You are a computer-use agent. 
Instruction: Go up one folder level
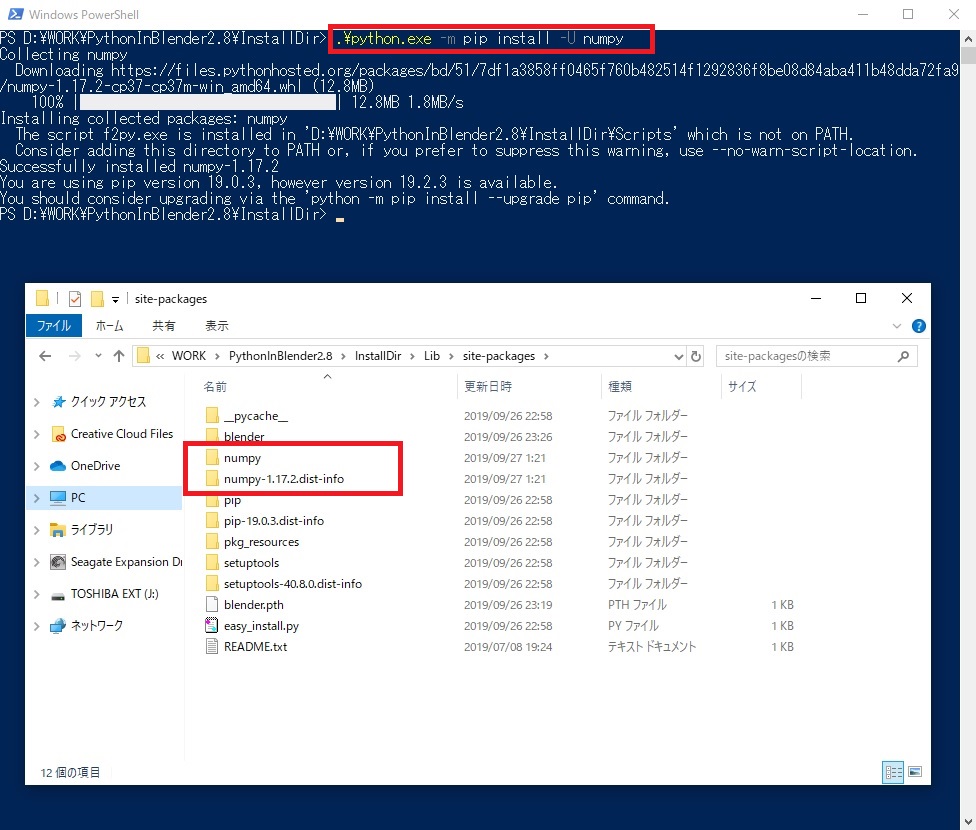119,356
